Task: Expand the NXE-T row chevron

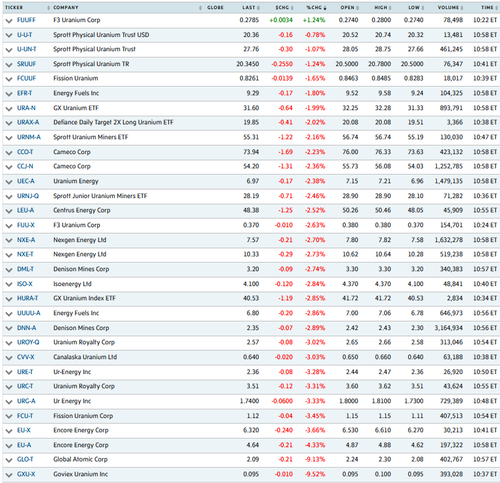Action: pos(9,255)
